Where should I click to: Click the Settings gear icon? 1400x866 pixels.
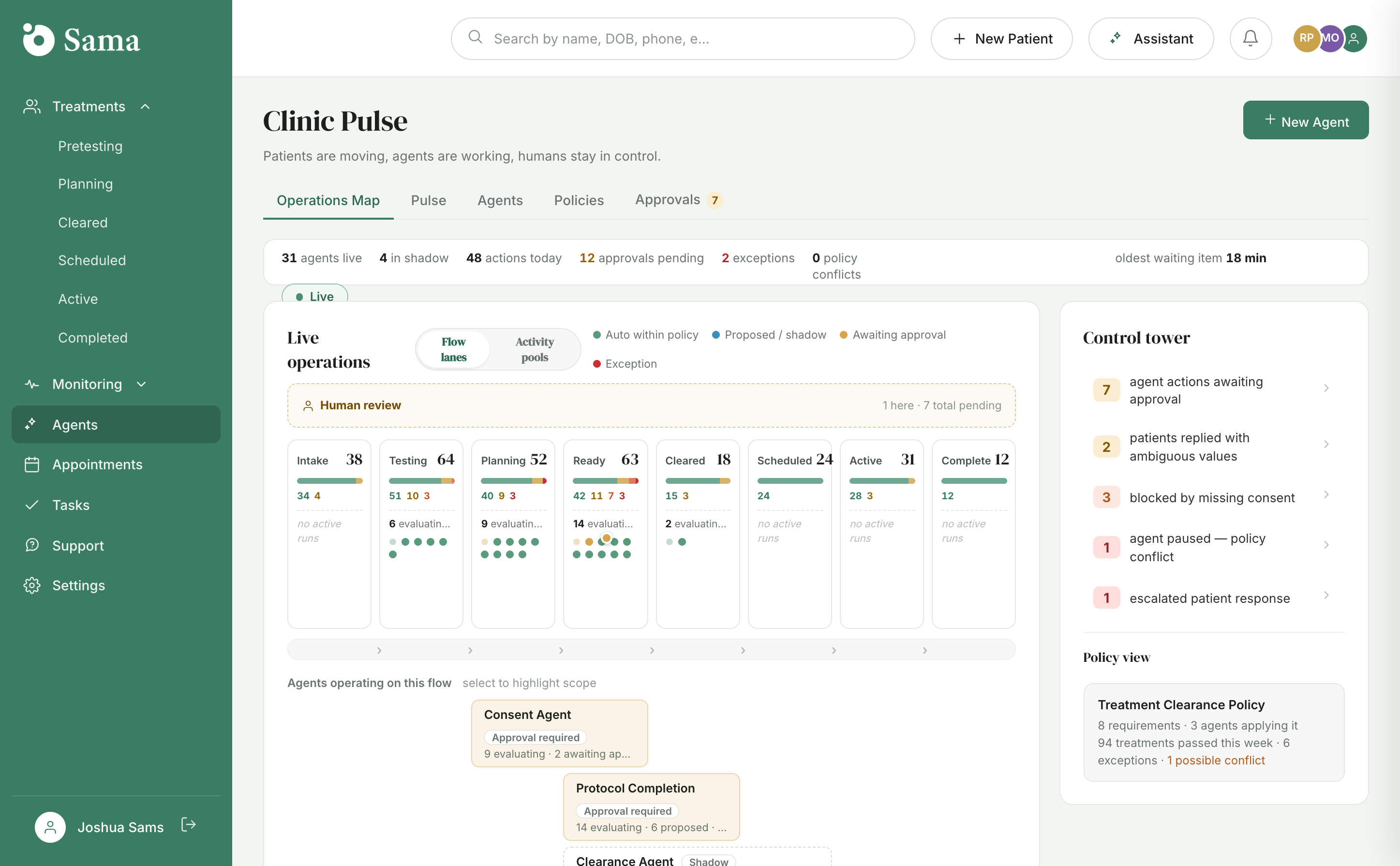point(32,585)
